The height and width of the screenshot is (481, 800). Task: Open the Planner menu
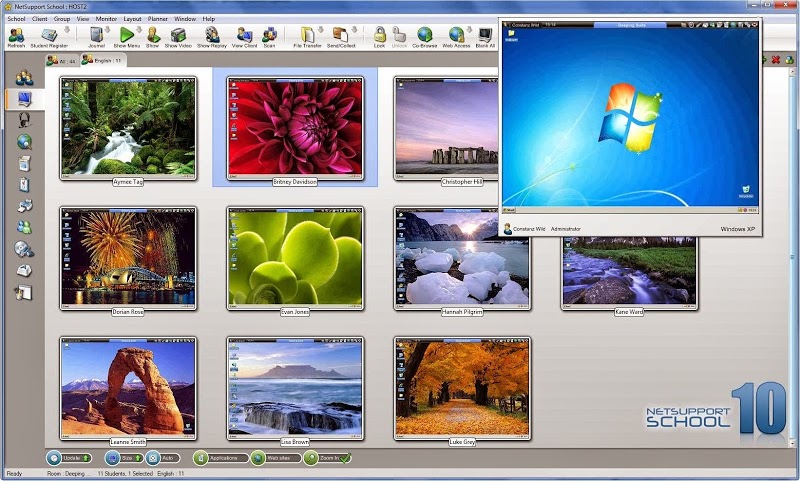coord(158,19)
